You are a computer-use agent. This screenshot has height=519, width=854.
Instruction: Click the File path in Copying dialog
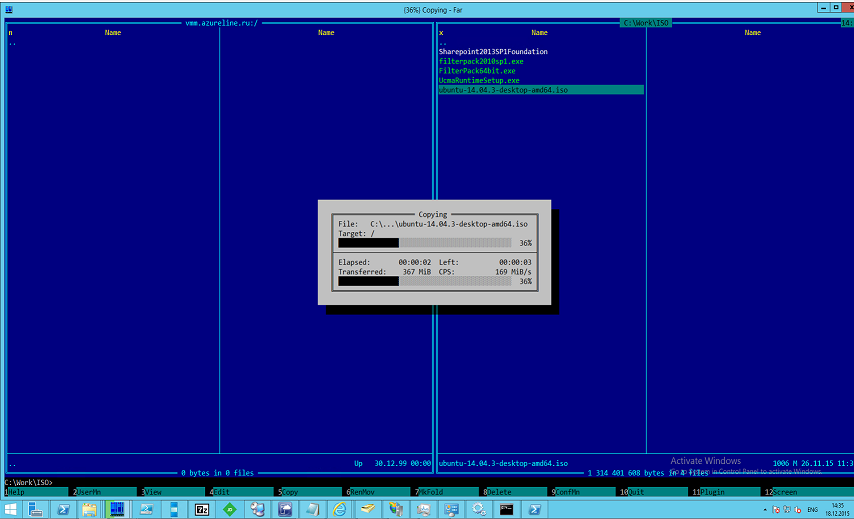point(449,224)
